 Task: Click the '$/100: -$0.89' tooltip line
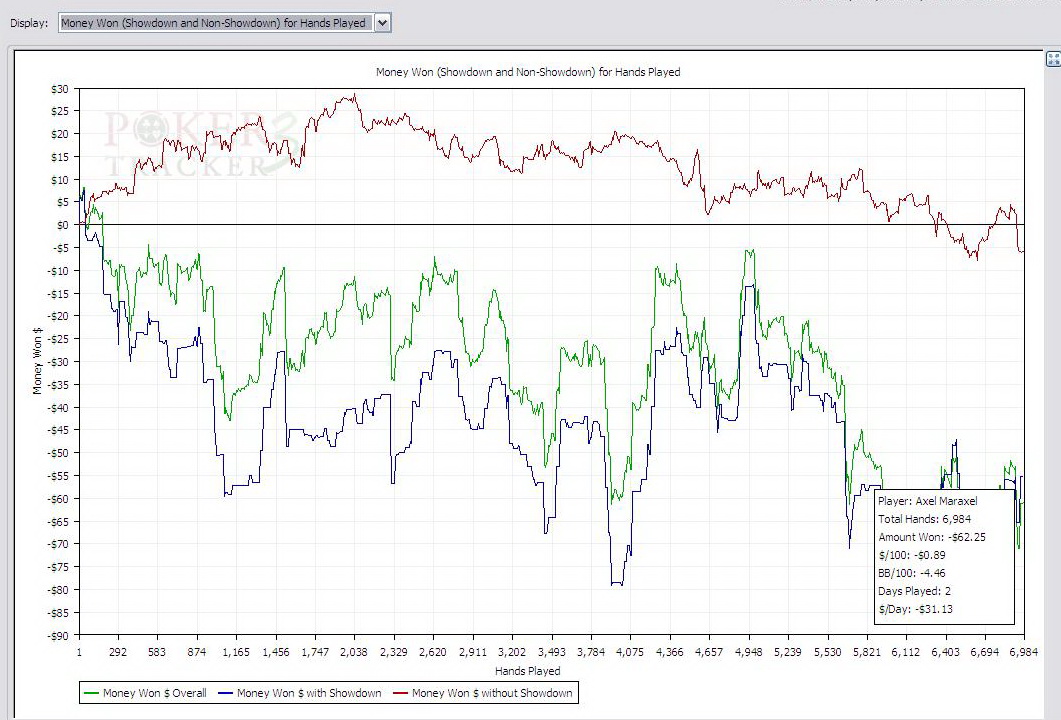[911, 555]
